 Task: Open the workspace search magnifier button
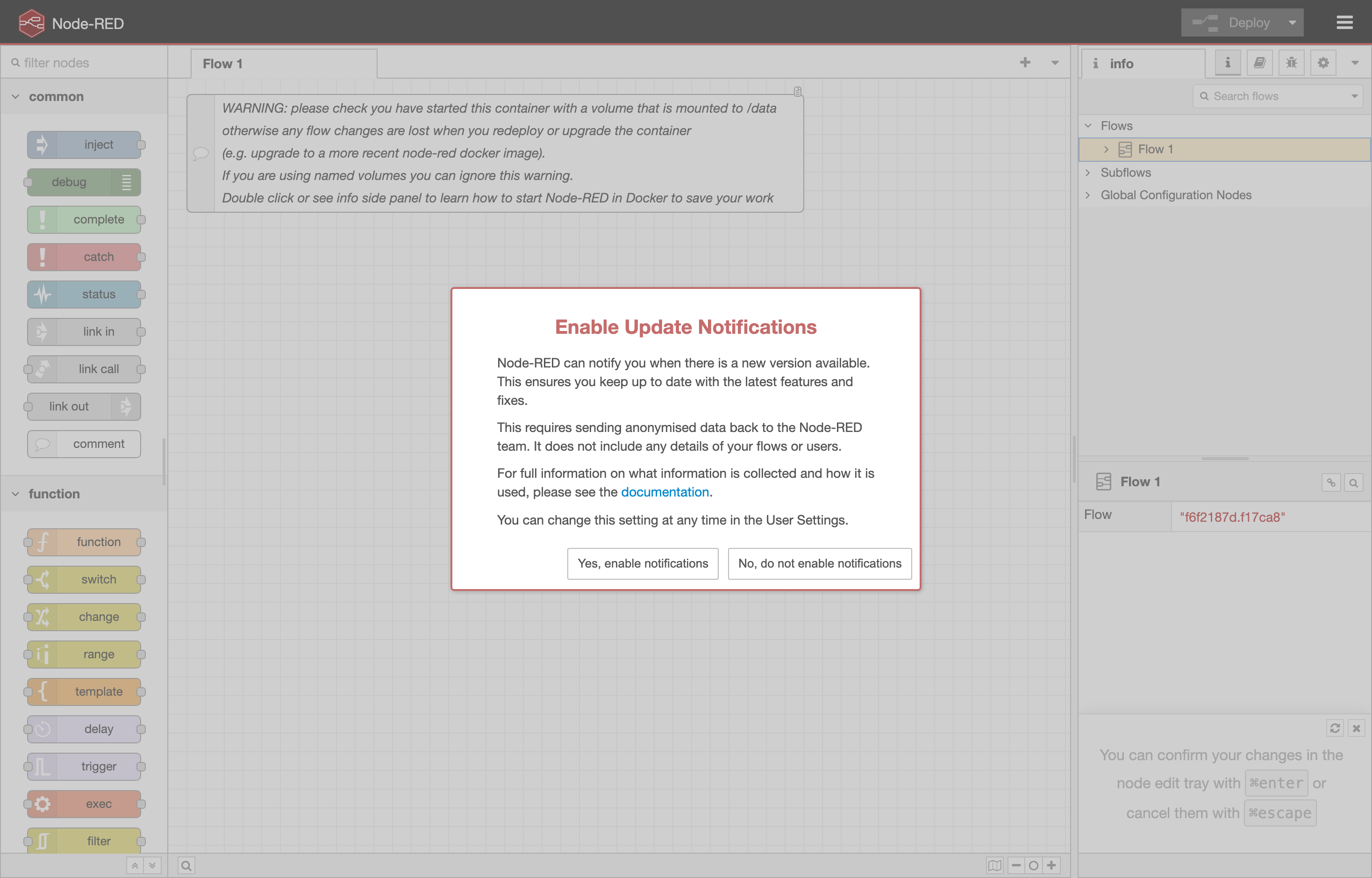[x=186, y=865]
